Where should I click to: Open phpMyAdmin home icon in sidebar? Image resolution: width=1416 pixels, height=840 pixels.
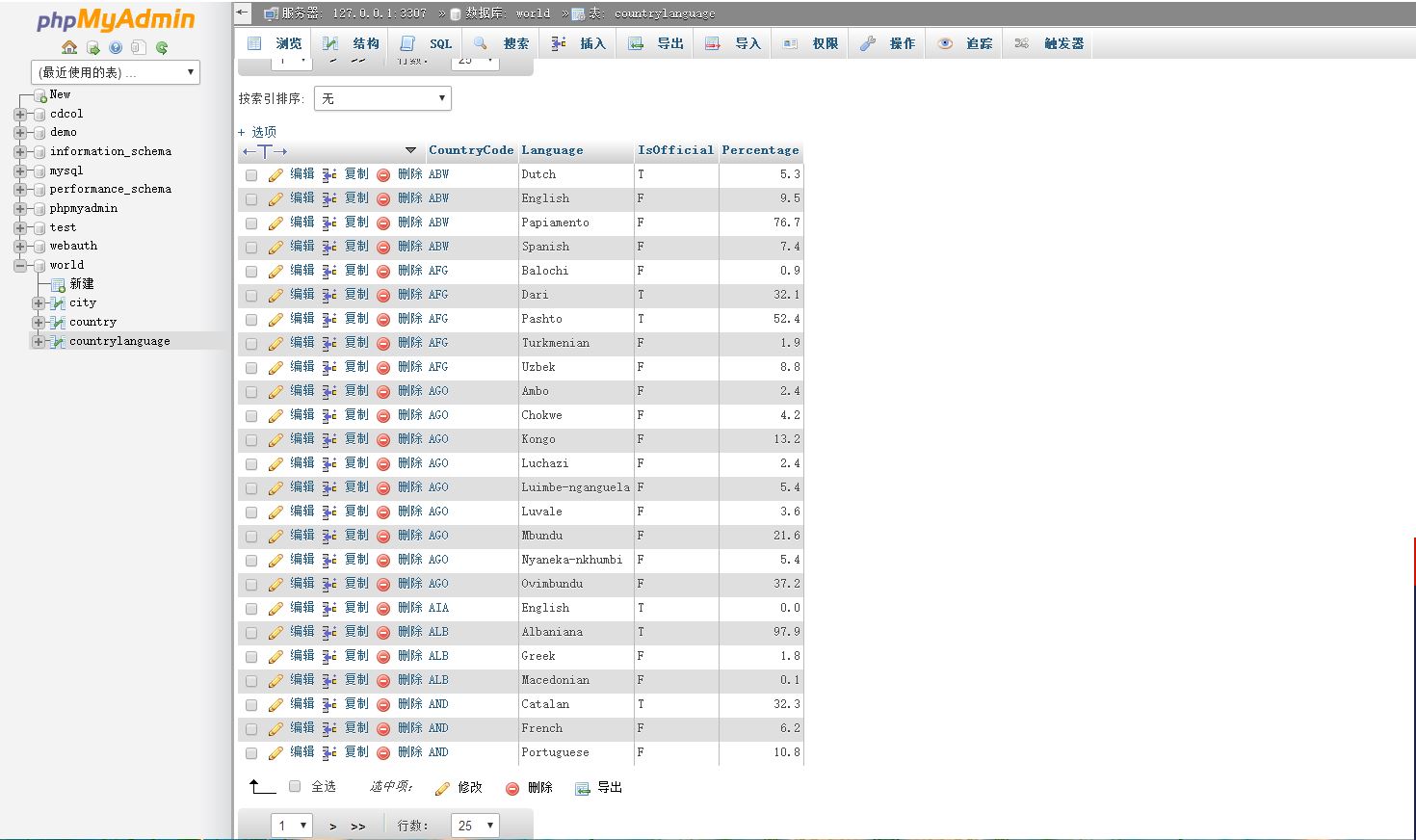coord(69,47)
